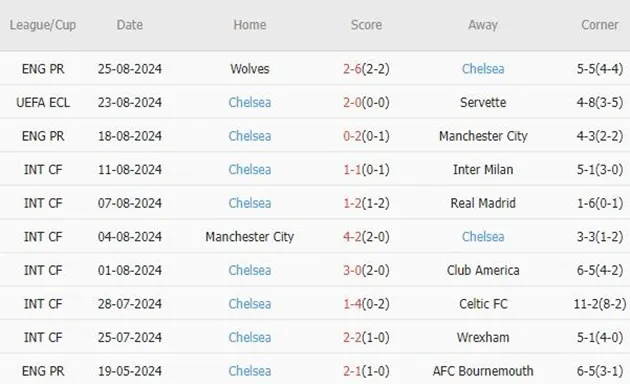The width and height of the screenshot is (630, 384).
Task: Open Chelsea link in Servette match row
Action: point(250,102)
